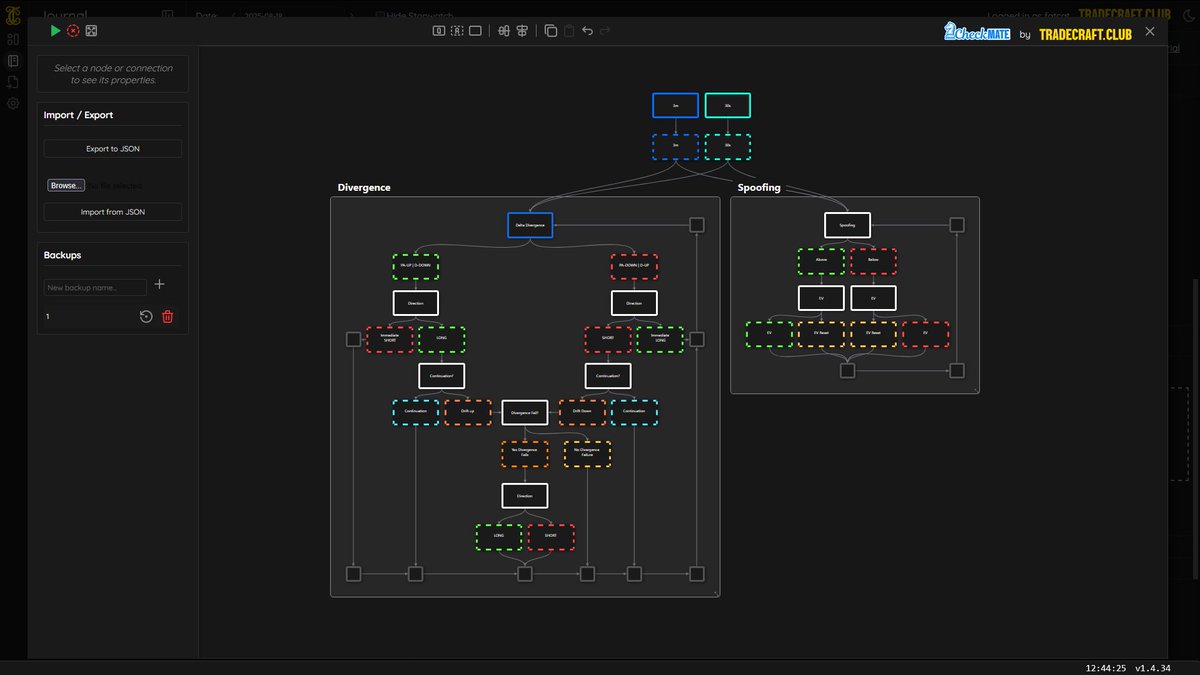Click the Spoofing group title
Screen dimensions: 1200x675
(x=759, y=187)
